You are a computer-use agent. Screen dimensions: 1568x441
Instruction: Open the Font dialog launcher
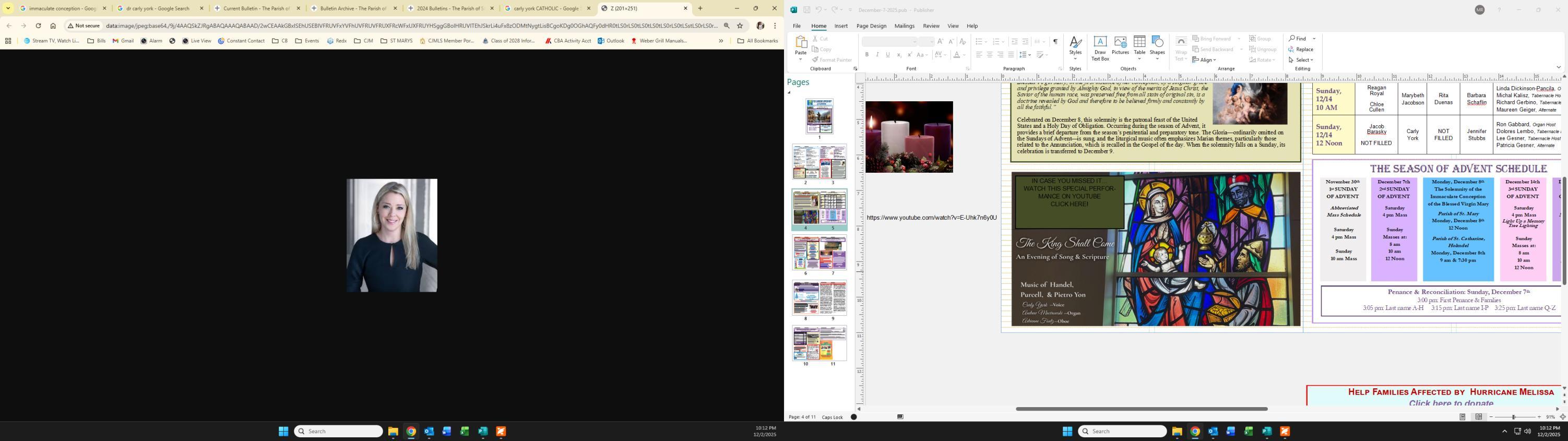pyautogui.click(x=967, y=69)
